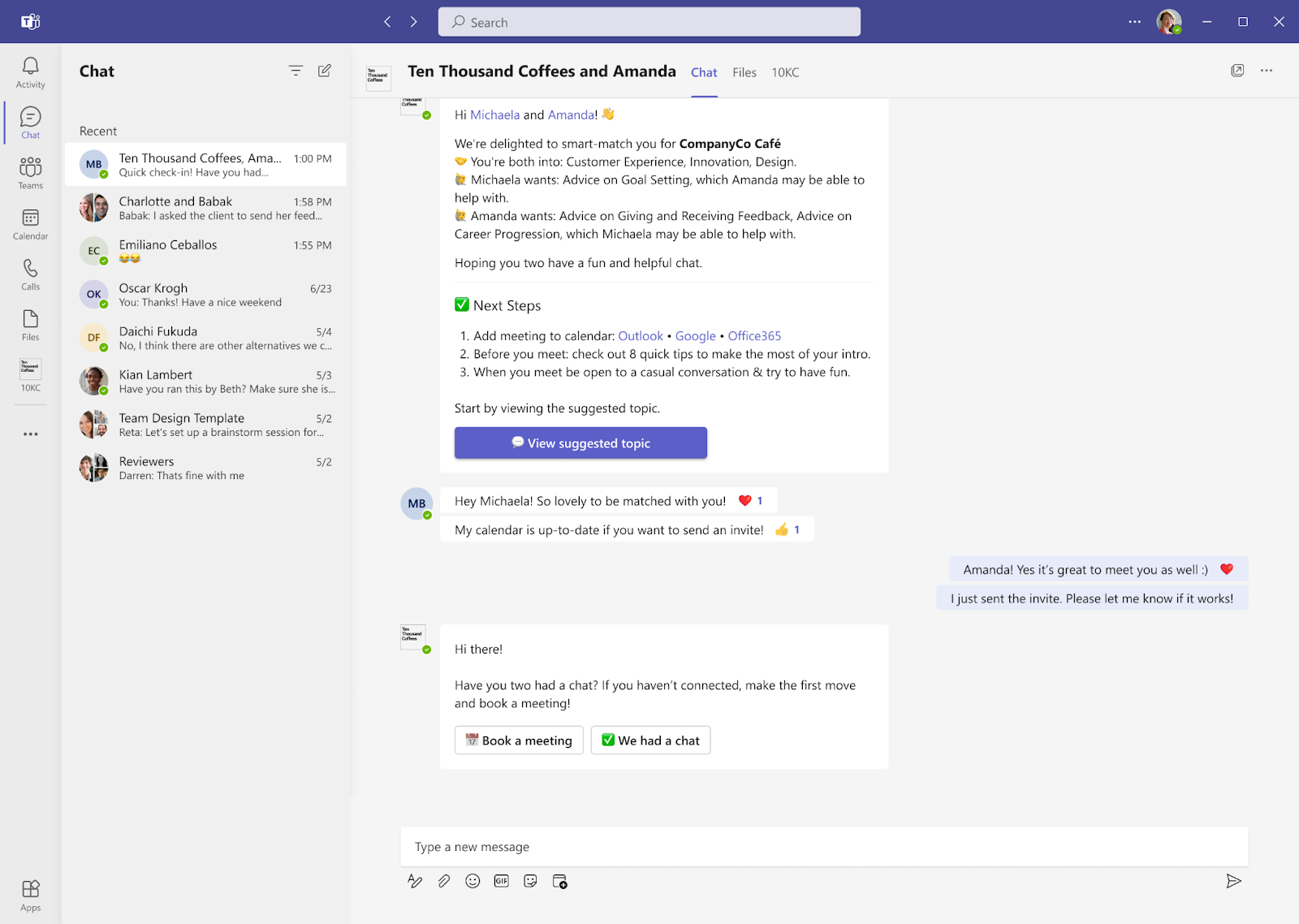This screenshot has width=1299, height=924.
Task: Open the Outlook calendar link
Action: click(x=641, y=336)
